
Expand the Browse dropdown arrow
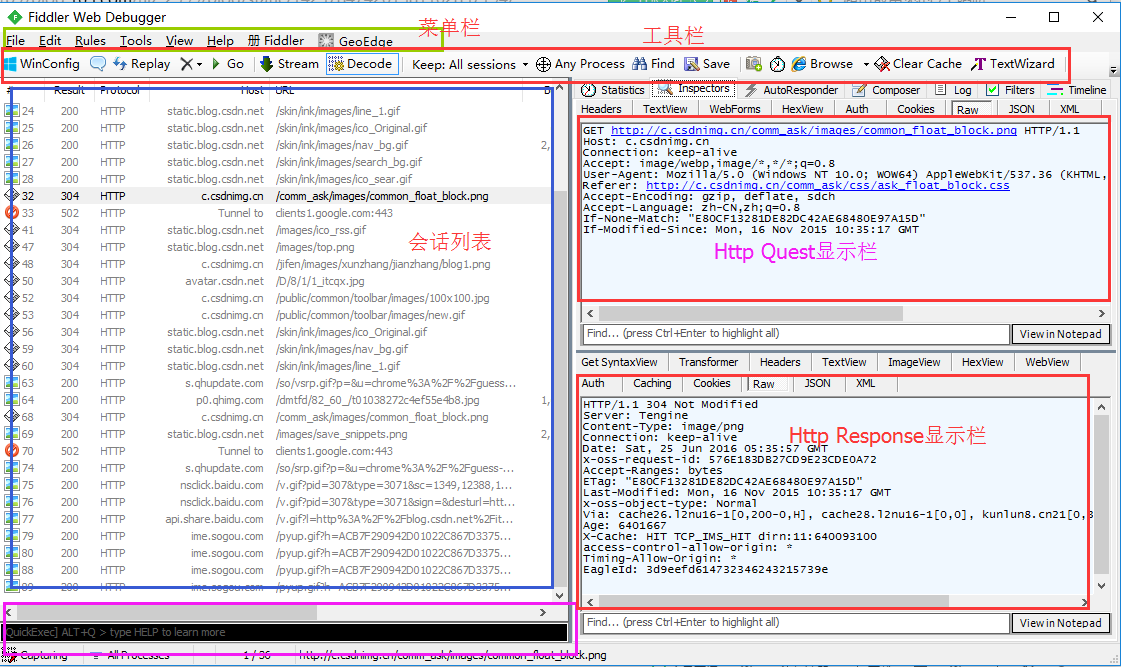pyautogui.click(x=866, y=64)
